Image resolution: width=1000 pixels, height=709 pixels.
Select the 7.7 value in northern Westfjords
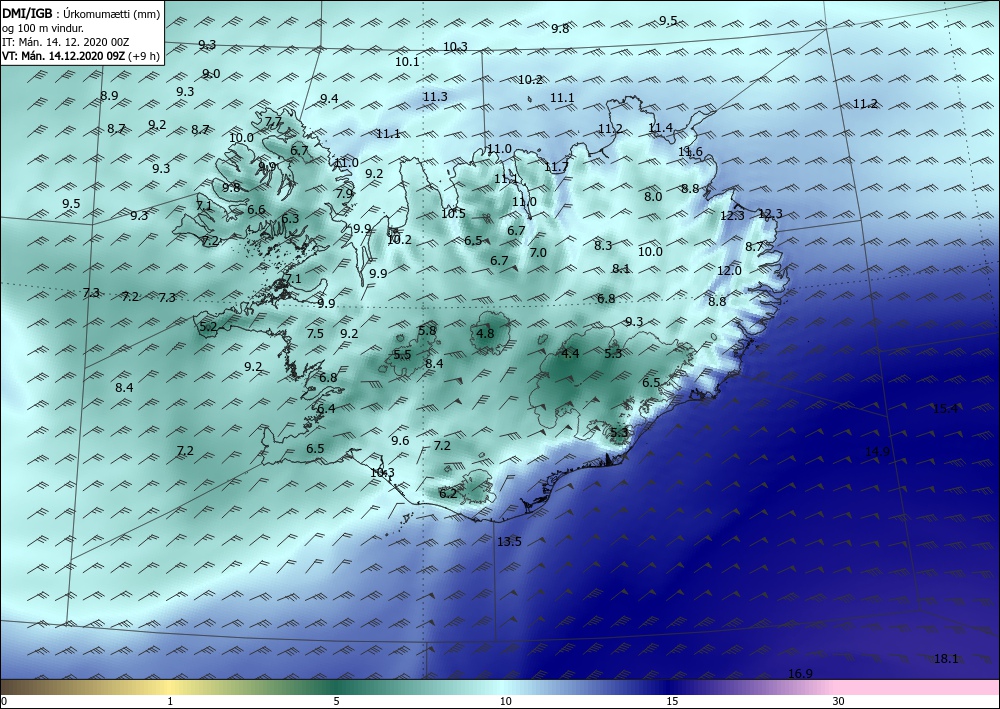click(274, 122)
